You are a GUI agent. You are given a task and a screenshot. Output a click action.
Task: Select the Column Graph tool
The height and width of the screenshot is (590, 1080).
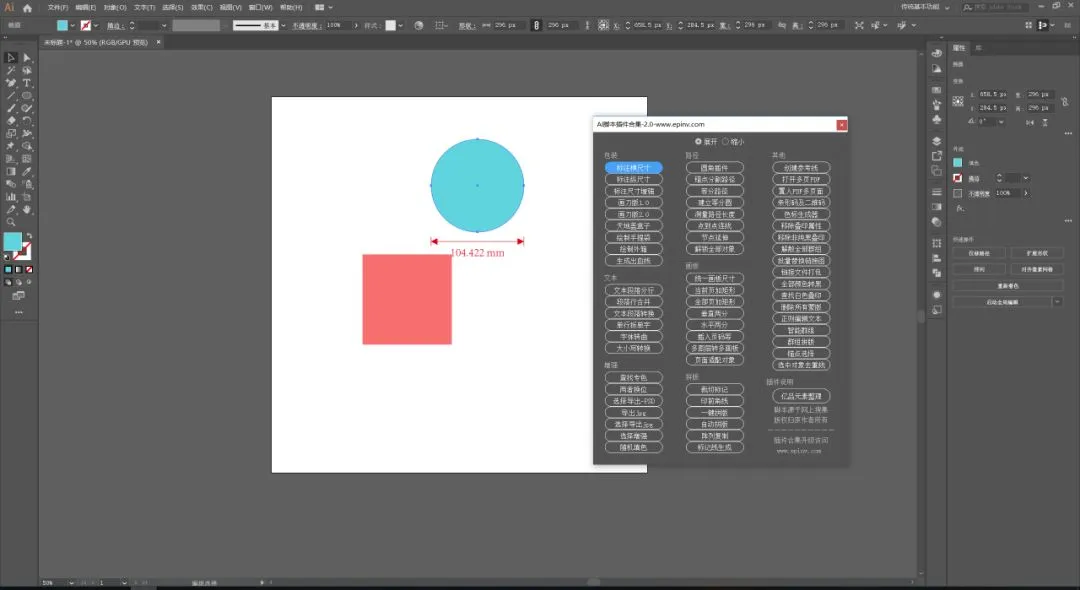click(x=11, y=197)
